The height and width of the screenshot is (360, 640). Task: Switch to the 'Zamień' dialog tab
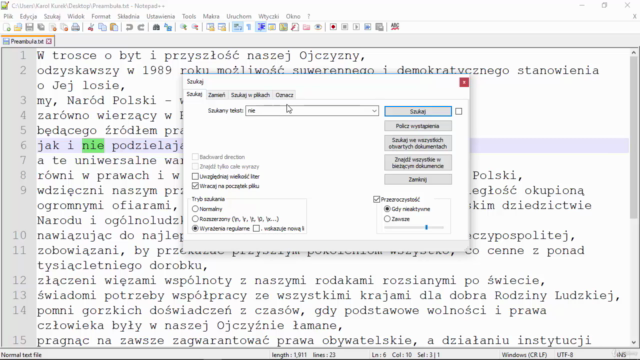pyautogui.click(x=216, y=95)
